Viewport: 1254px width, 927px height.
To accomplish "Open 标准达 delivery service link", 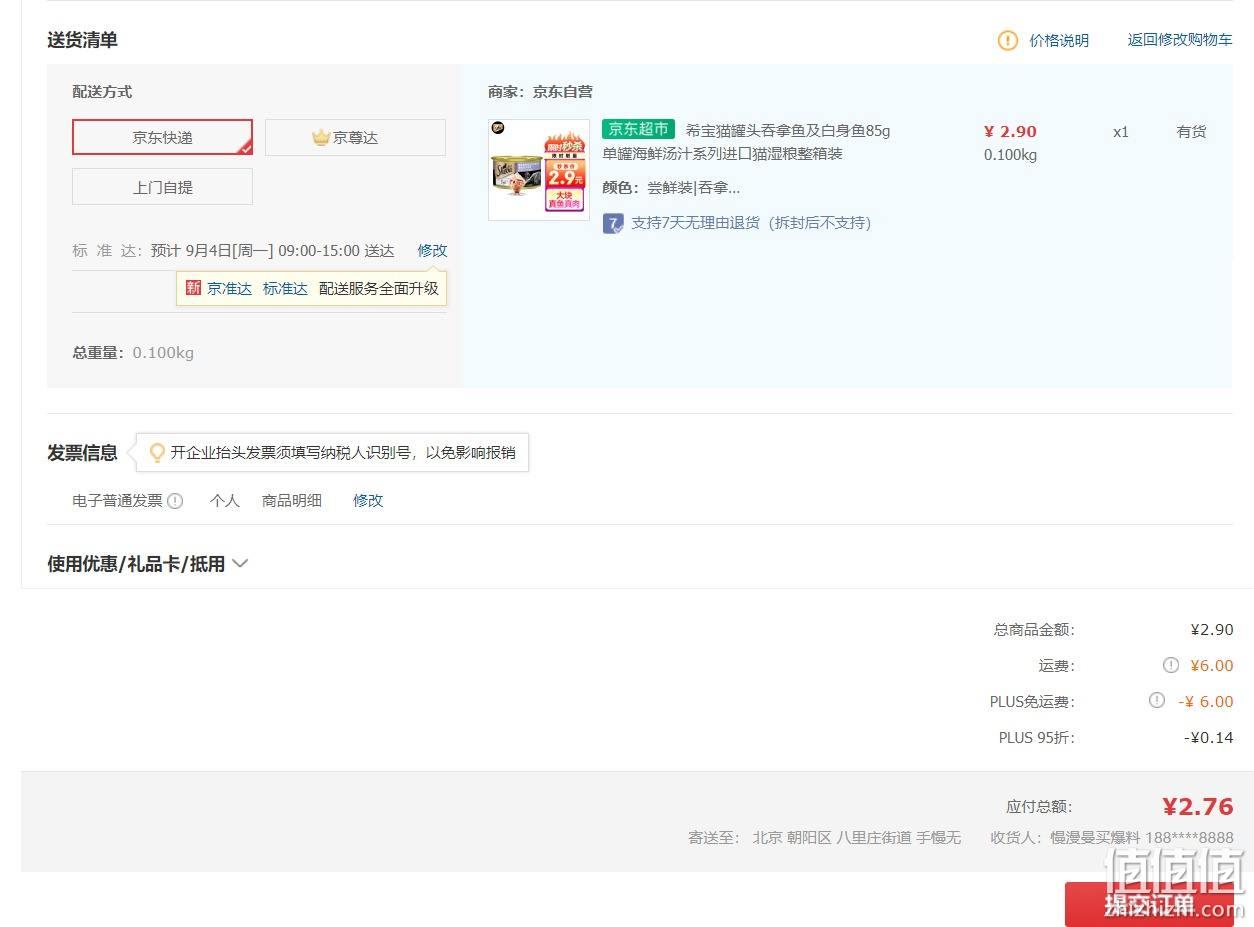I will [285, 288].
